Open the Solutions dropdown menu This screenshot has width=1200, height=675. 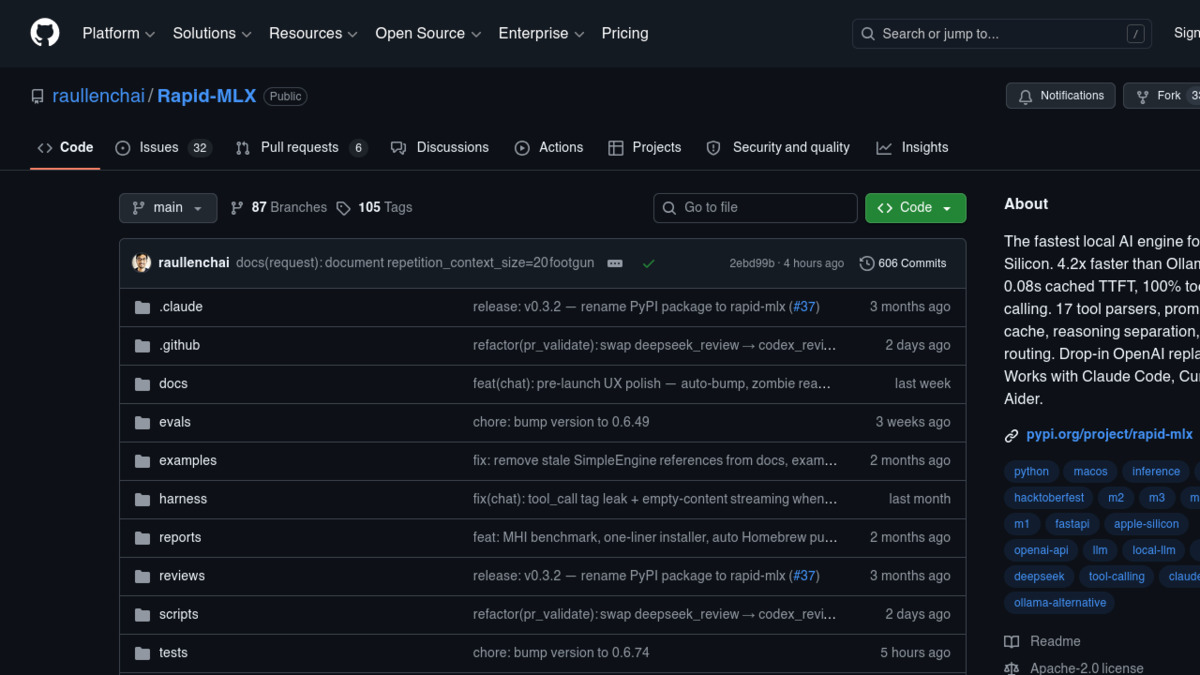(x=212, y=33)
